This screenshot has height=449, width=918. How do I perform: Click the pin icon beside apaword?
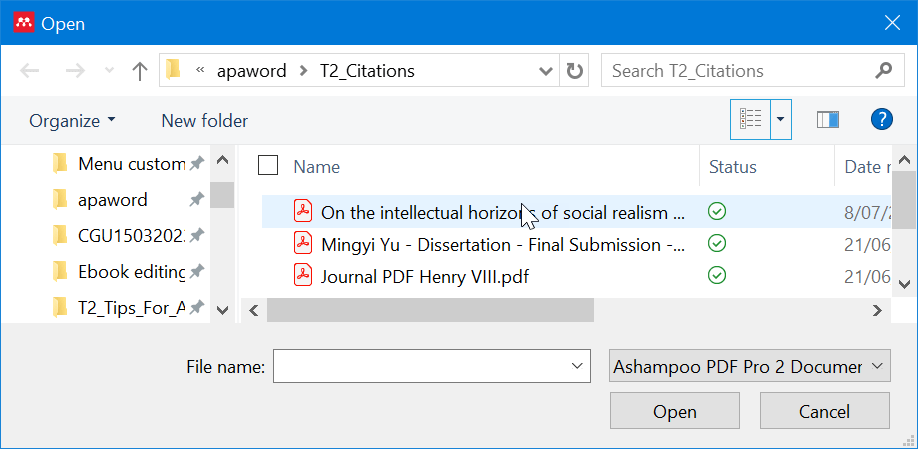[x=197, y=200]
